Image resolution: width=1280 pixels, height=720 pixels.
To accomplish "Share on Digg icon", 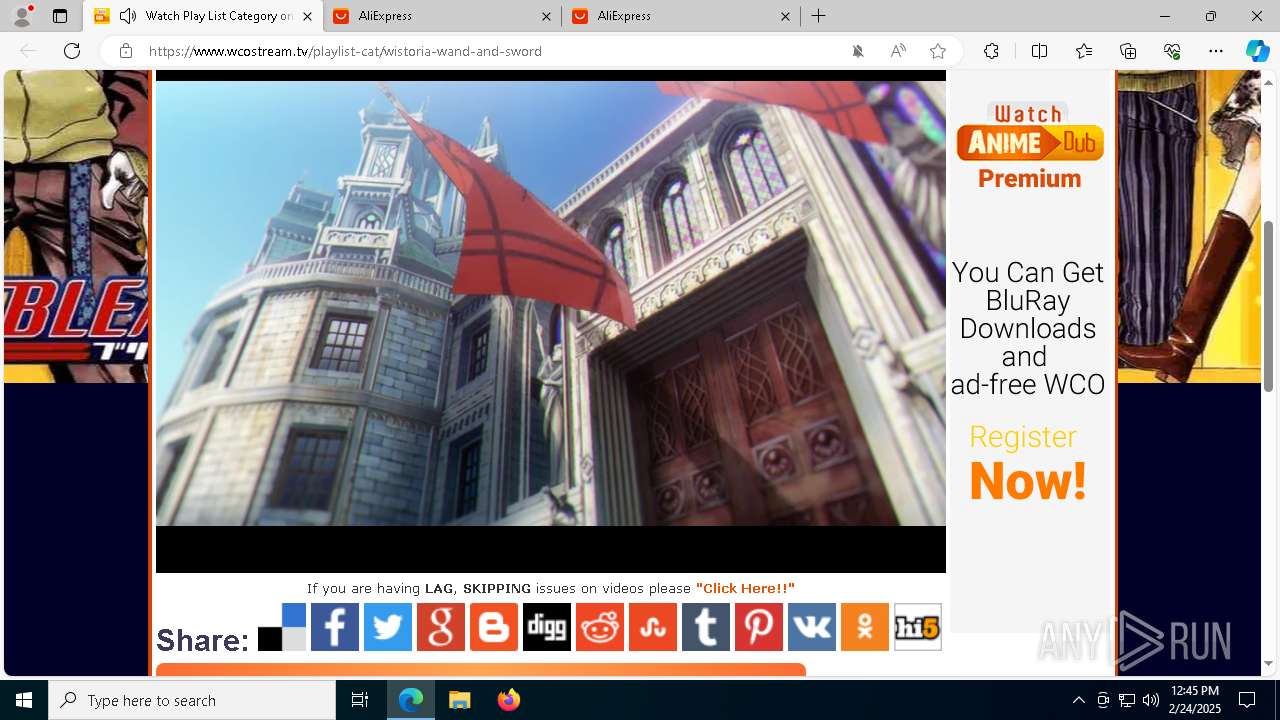I will [547, 627].
